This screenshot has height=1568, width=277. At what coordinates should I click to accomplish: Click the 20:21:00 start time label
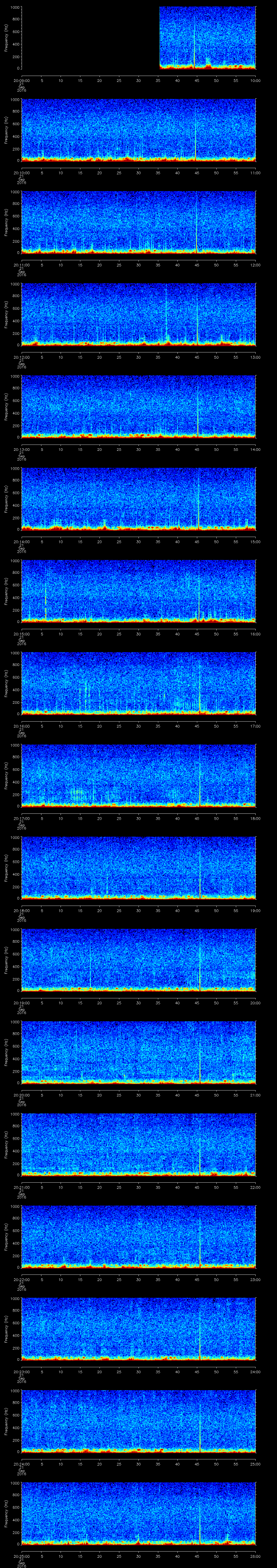click(x=21, y=1187)
